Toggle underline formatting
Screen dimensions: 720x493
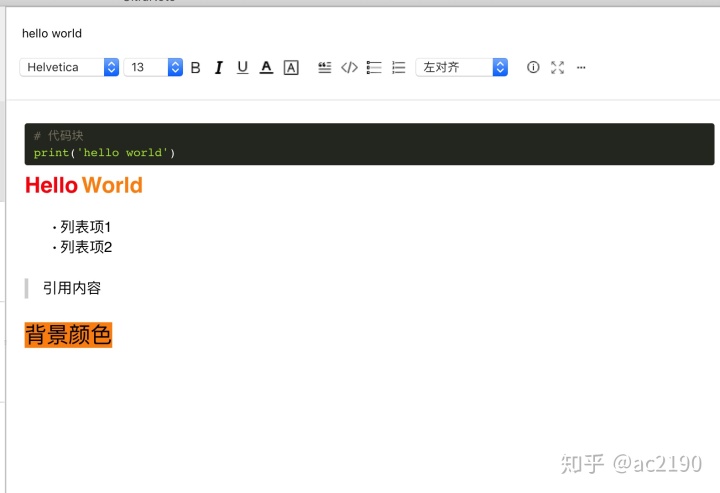tap(242, 67)
